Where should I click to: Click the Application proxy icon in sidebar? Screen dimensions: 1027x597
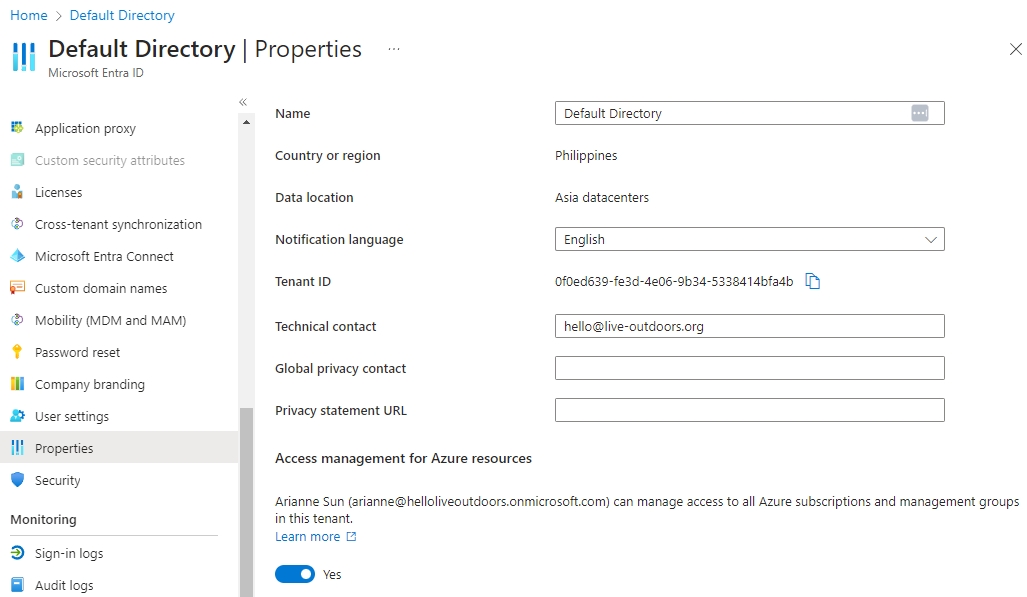pos(17,128)
